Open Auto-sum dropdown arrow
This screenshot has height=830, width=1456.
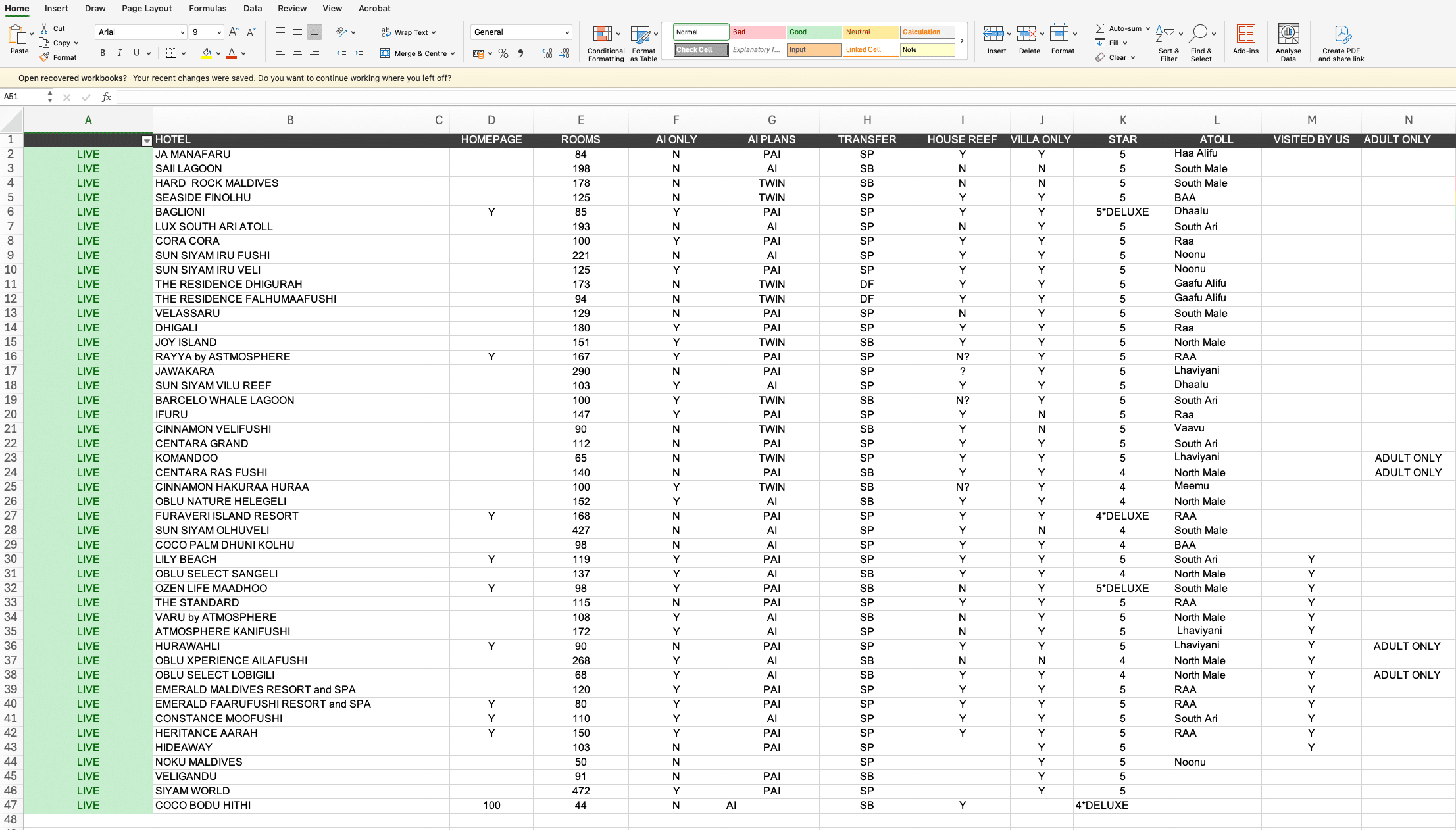point(1148,28)
